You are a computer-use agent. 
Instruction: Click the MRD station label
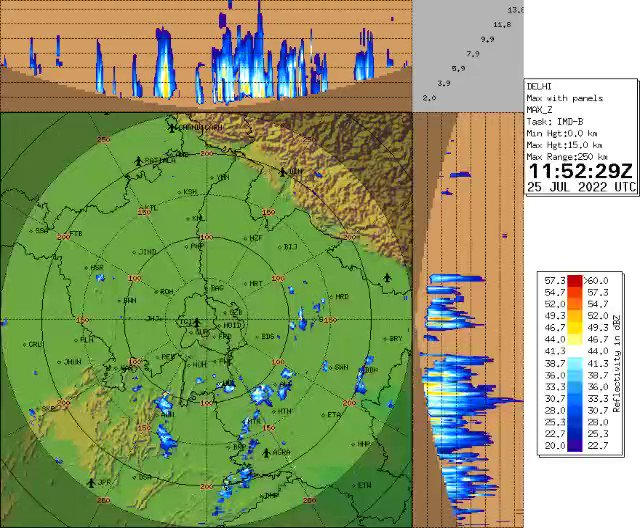click(342, 297)
